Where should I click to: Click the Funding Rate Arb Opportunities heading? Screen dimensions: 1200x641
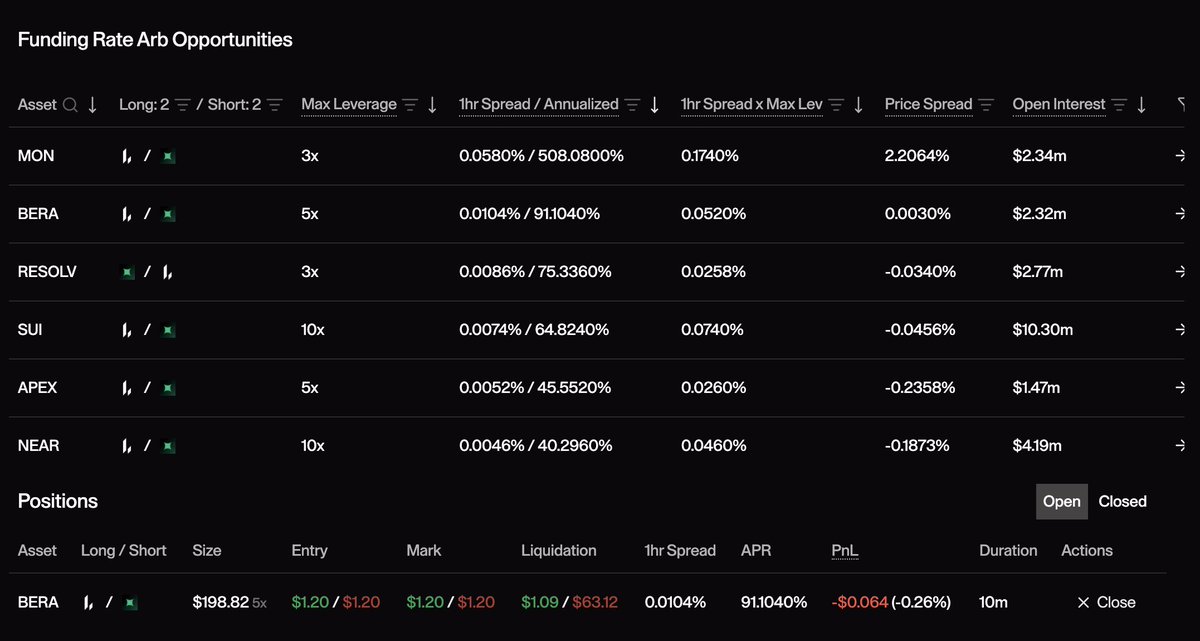[x=155, y=40]
